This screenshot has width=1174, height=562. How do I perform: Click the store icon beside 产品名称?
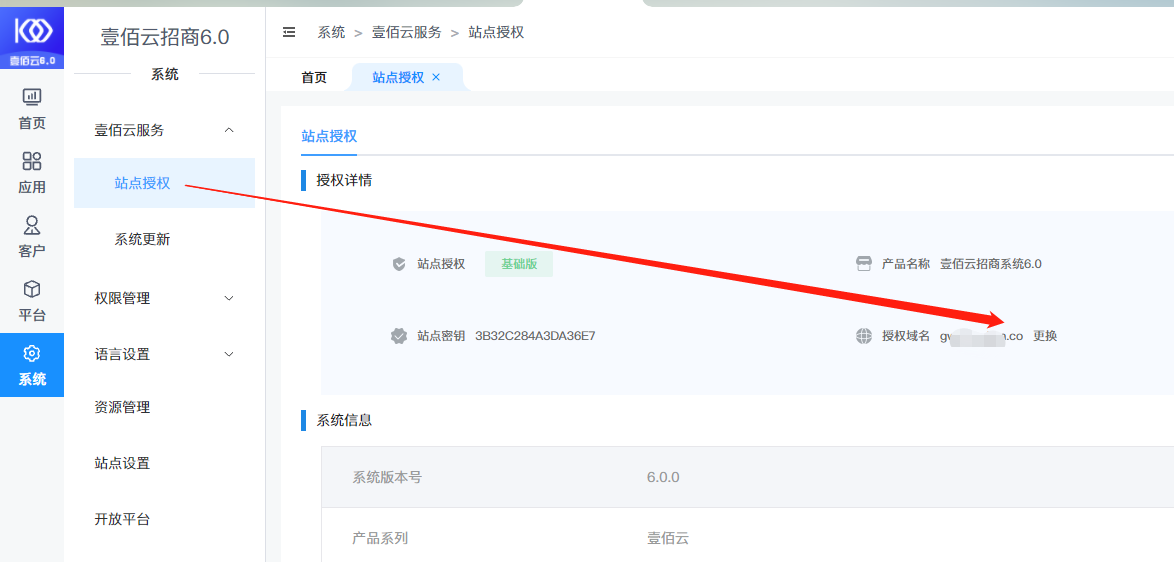coord(864,264)
